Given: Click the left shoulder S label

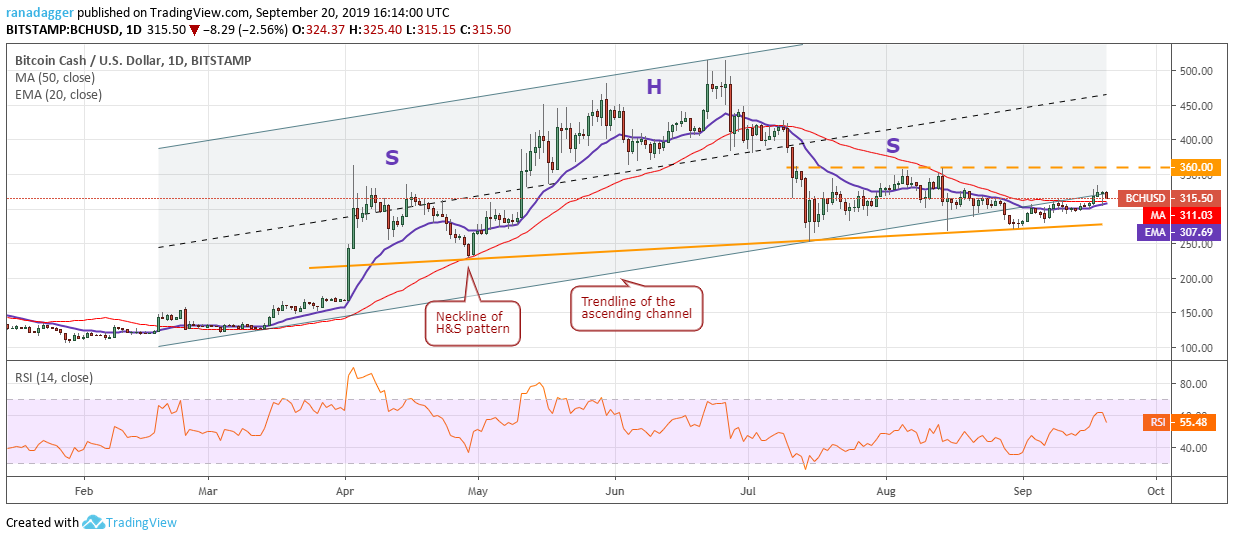Looking at the screenshot, I should point(392,157).
